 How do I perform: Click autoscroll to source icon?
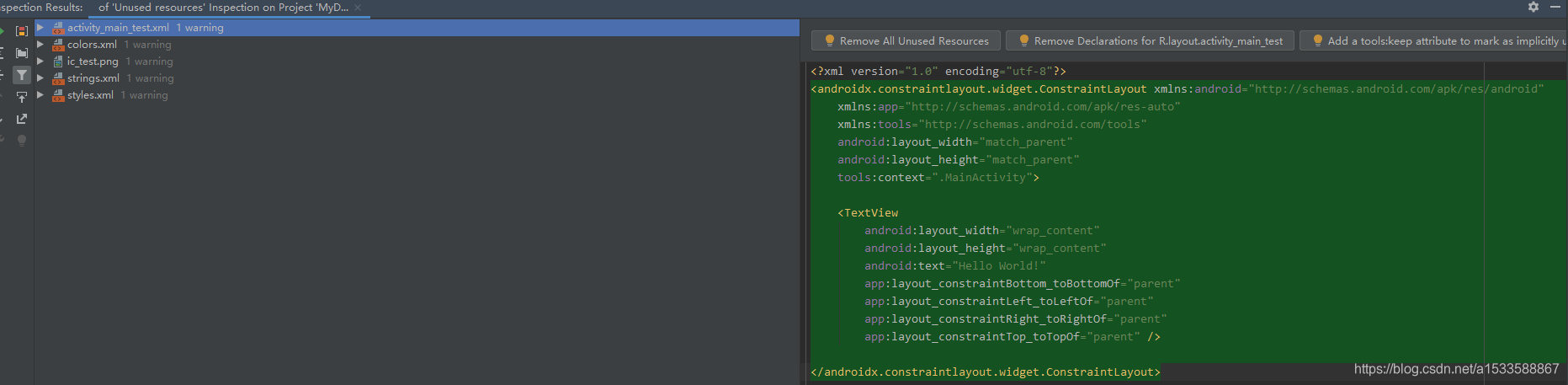click(22, 97)
